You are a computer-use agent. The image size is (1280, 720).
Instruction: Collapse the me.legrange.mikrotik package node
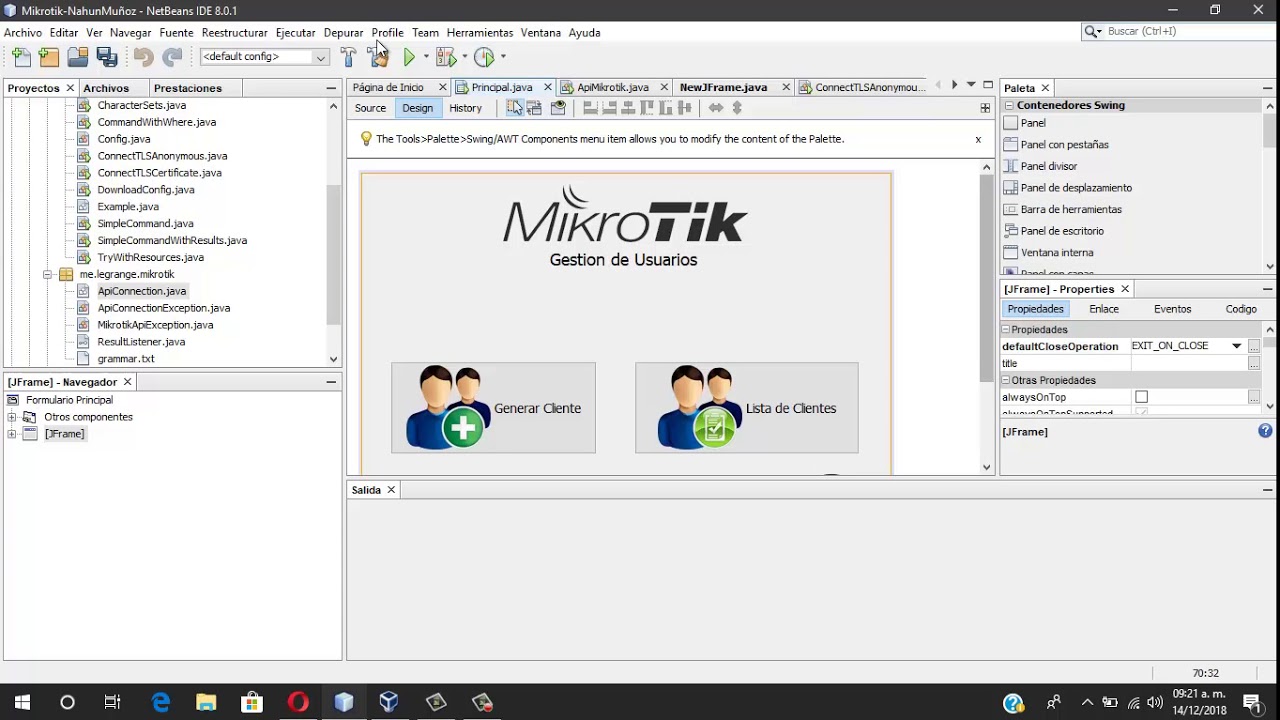47,274
